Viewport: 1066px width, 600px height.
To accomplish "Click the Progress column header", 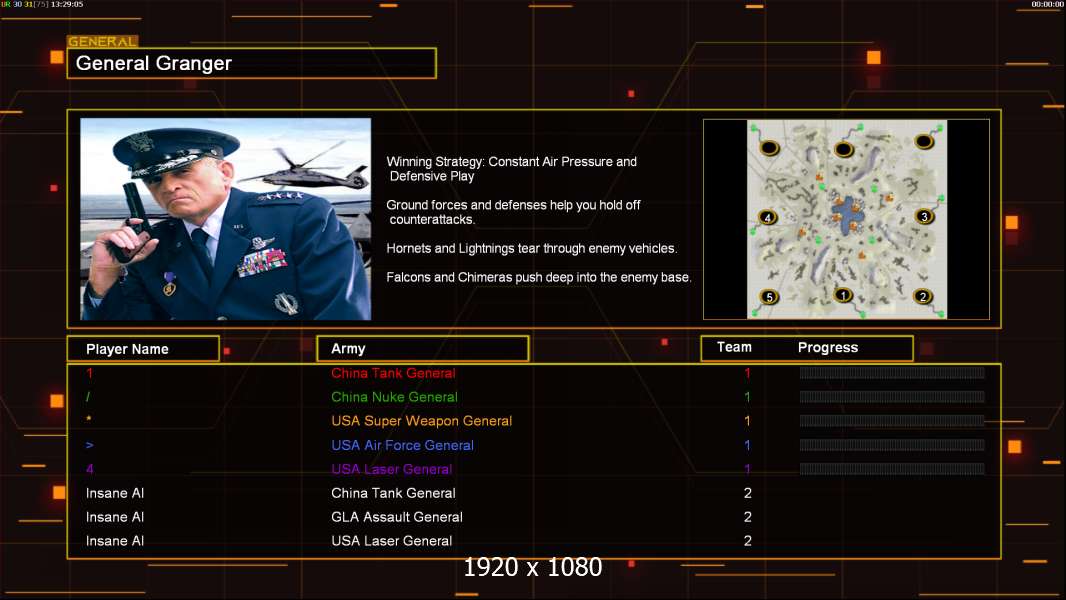I will tap(827, 348).
